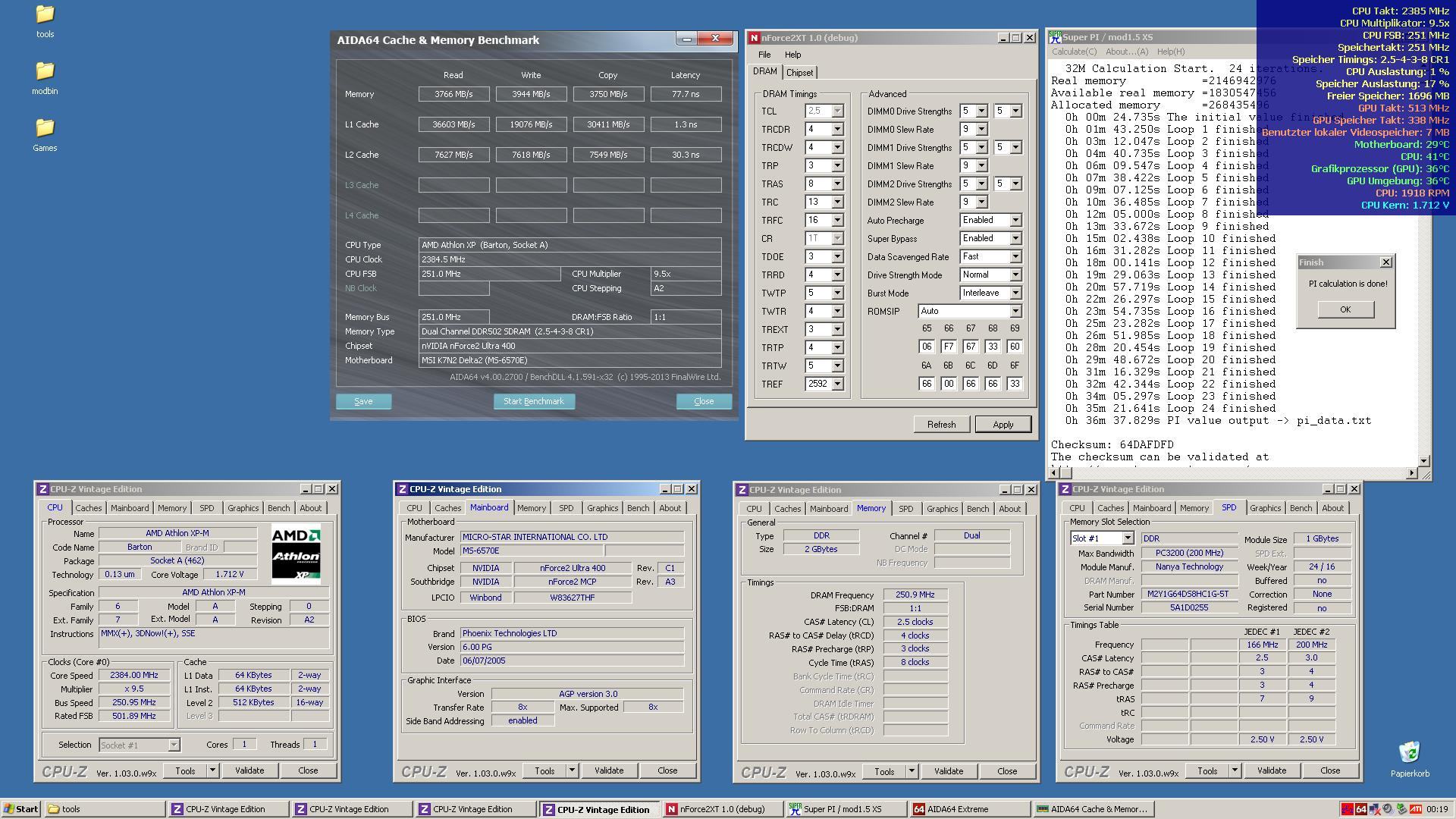Screen dimensions: 1456x819
Task: Click Super PI horizontal scrollbar right arrow
Action: coord(1412,472)
